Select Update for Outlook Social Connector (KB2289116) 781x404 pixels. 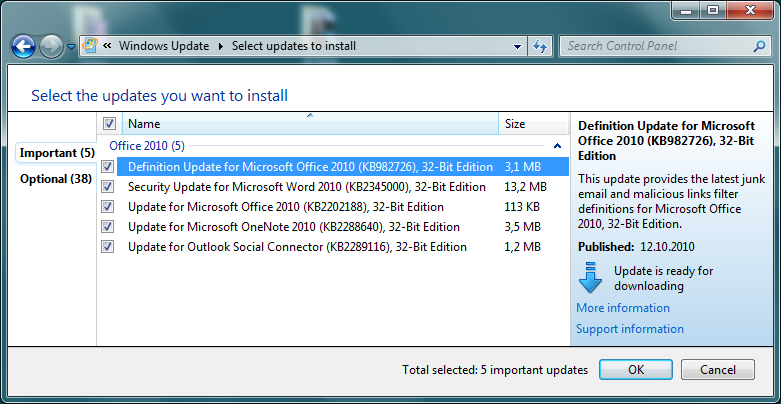(297, 247)
